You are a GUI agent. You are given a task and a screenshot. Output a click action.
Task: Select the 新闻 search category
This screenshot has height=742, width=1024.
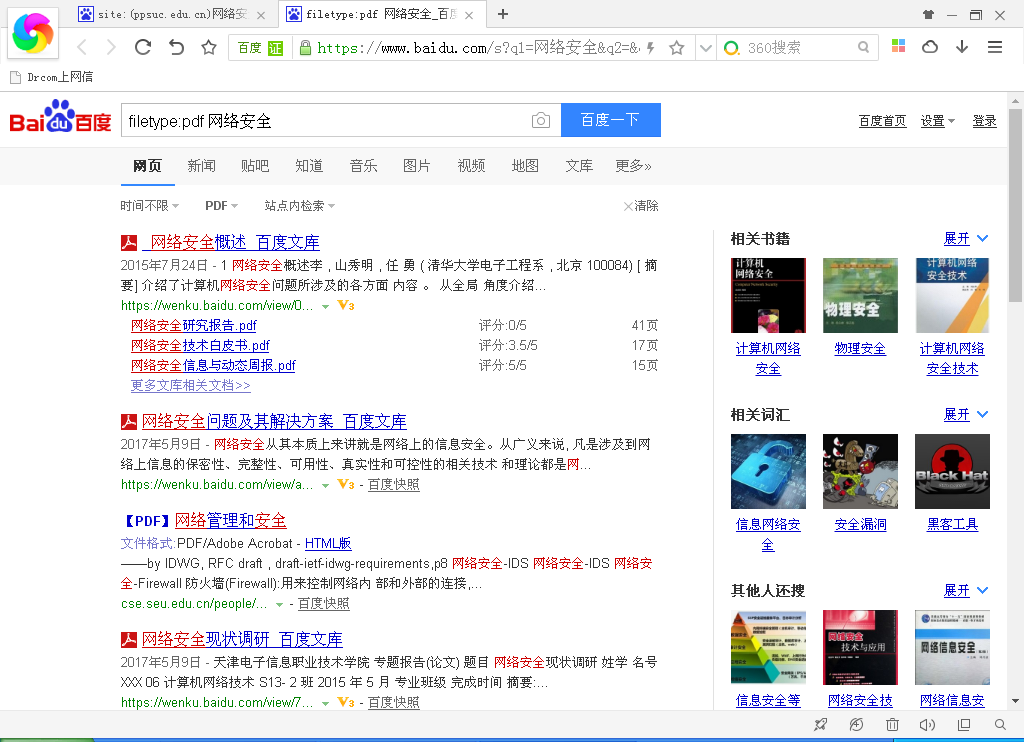pos(201,166)
